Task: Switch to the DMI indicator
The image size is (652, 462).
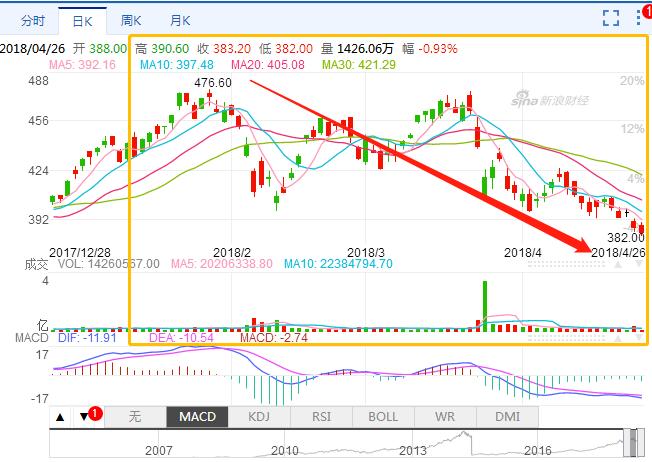Action: click(x=507, y=417)
